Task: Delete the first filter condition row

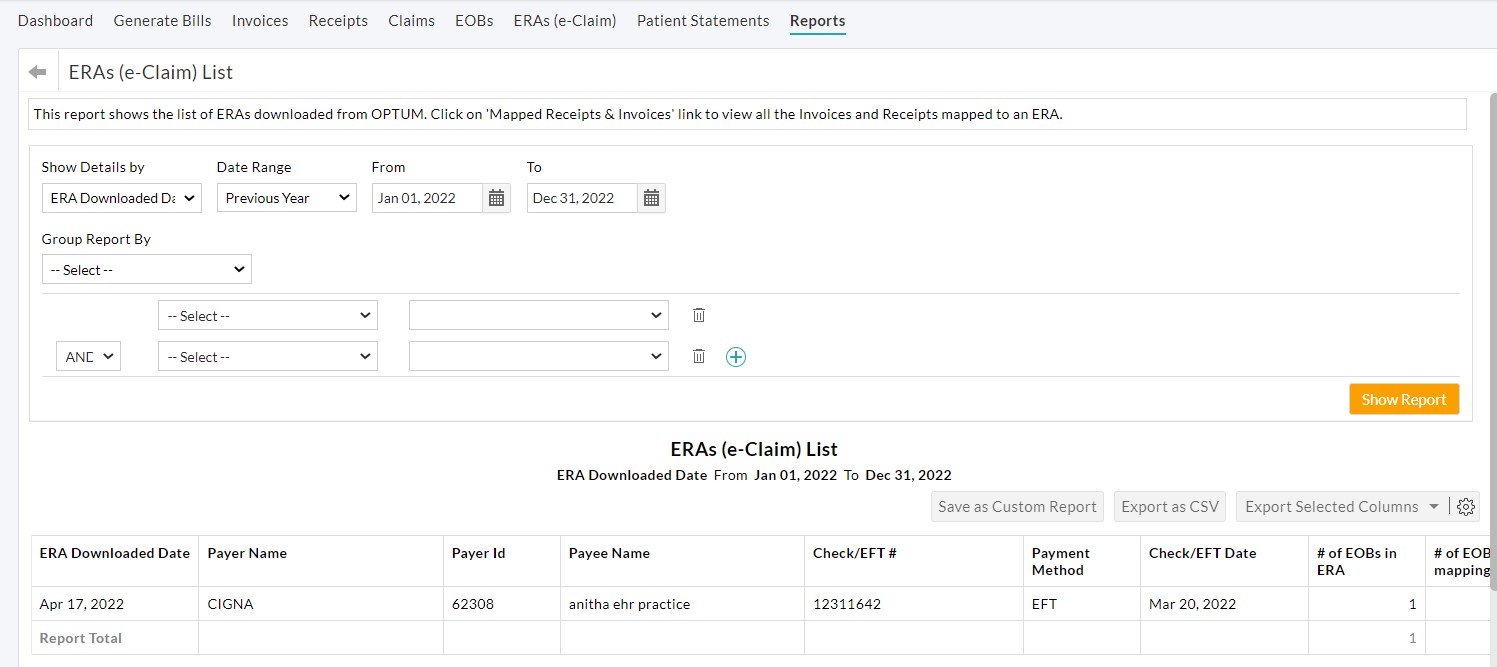Action: tap(698, 314)
